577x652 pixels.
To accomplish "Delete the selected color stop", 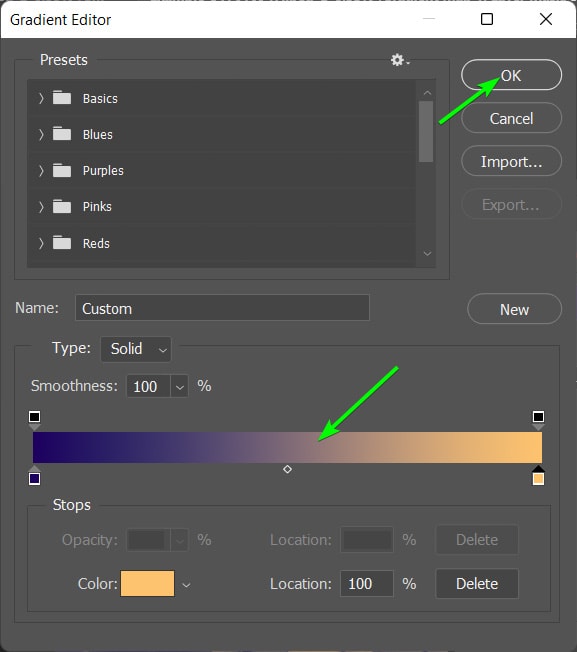I will (477, 583).
